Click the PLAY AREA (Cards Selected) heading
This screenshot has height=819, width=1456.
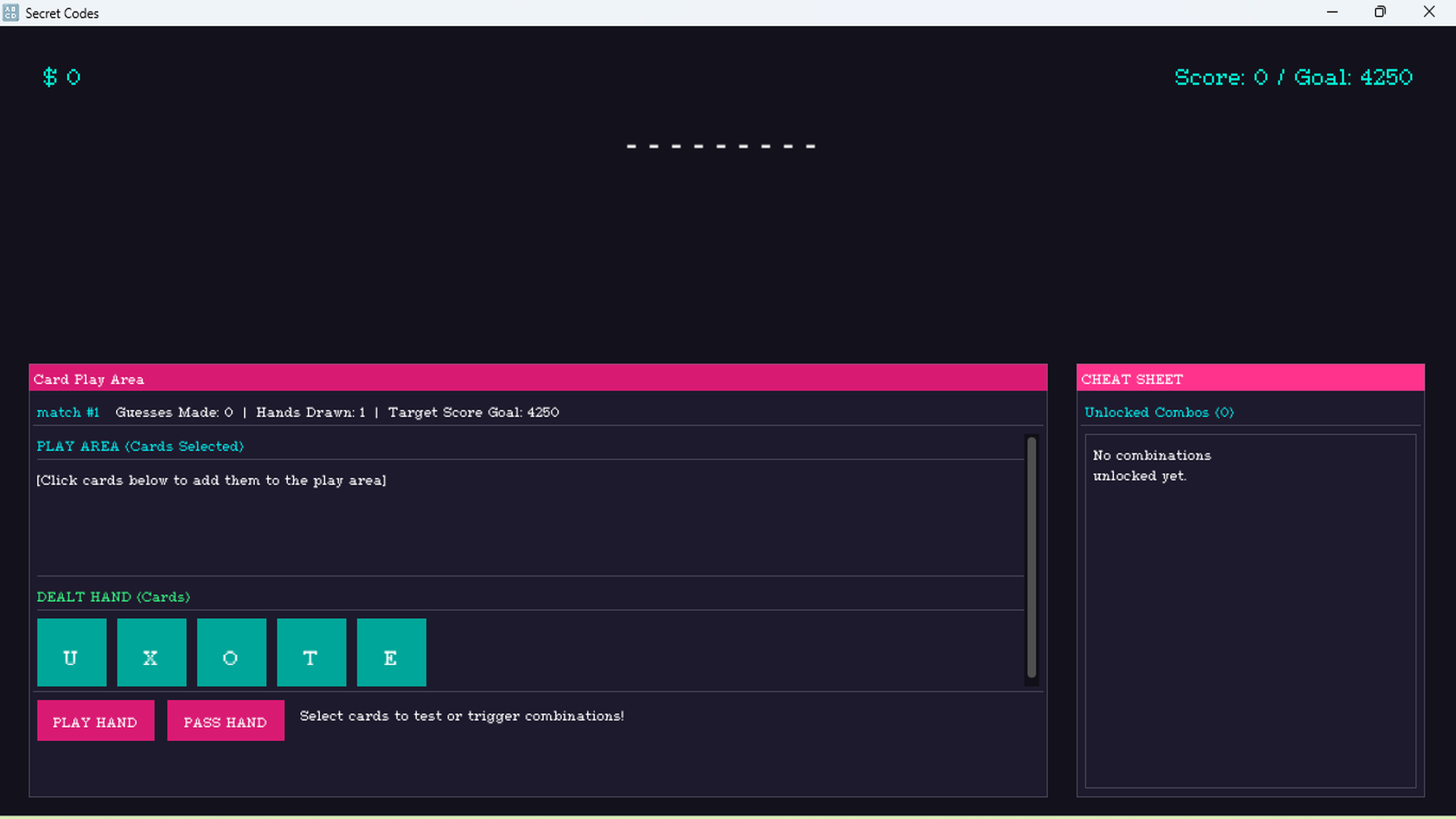pos(140,447)
